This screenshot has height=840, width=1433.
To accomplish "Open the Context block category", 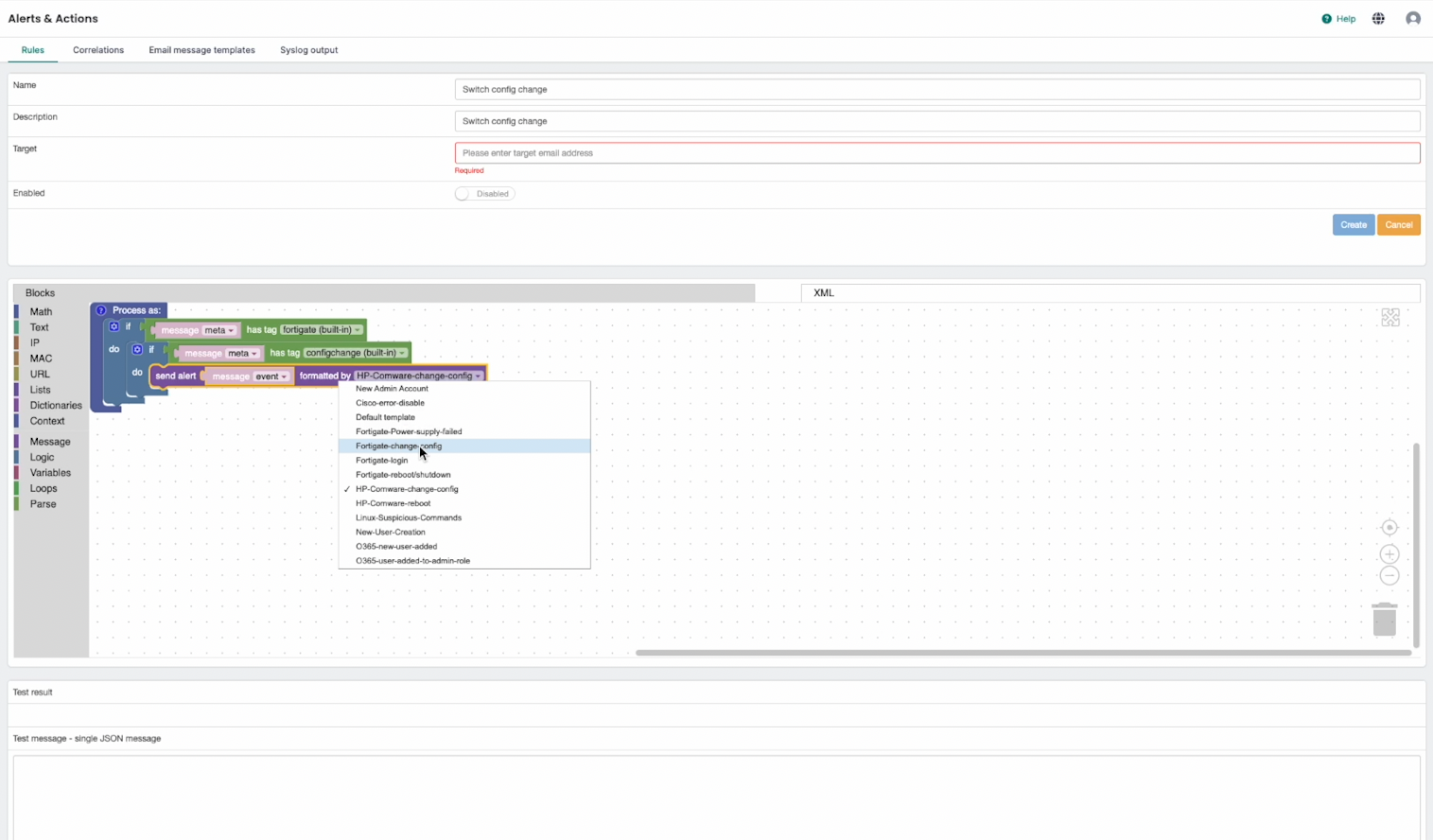I will click(47, 421).
